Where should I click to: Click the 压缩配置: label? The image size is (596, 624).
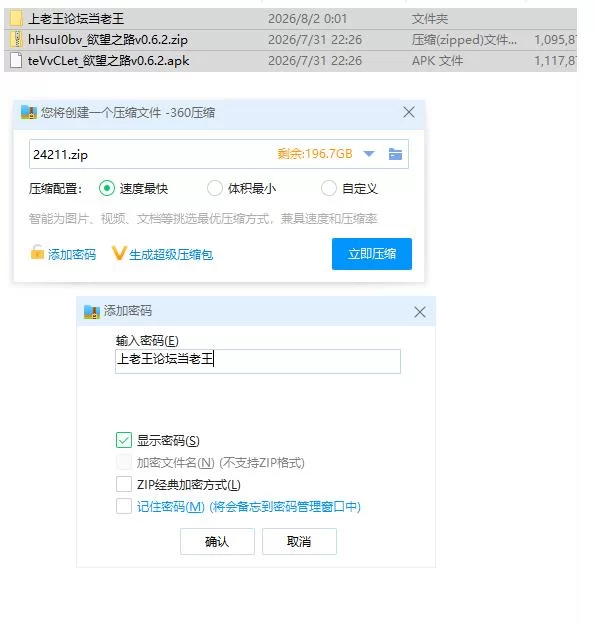(x=55, y=188)
